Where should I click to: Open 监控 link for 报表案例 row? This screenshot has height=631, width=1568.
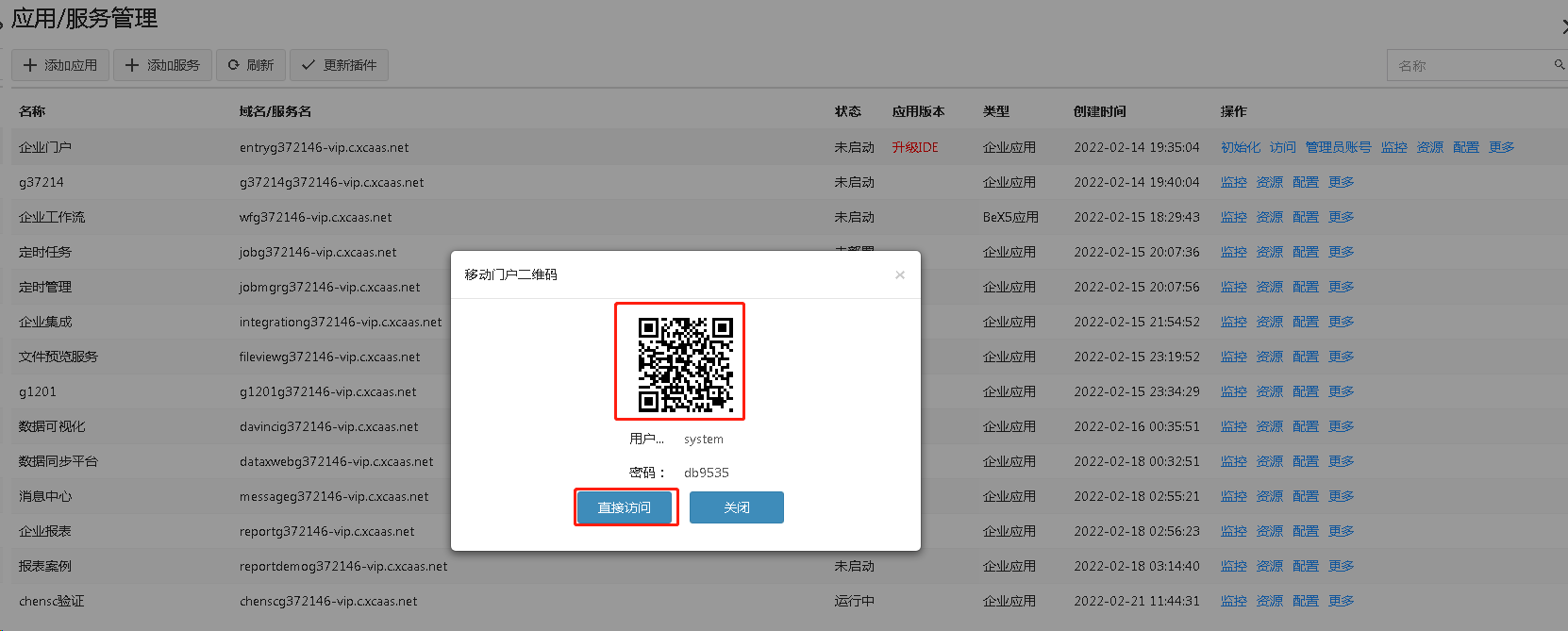click(x=1234, y=566)
